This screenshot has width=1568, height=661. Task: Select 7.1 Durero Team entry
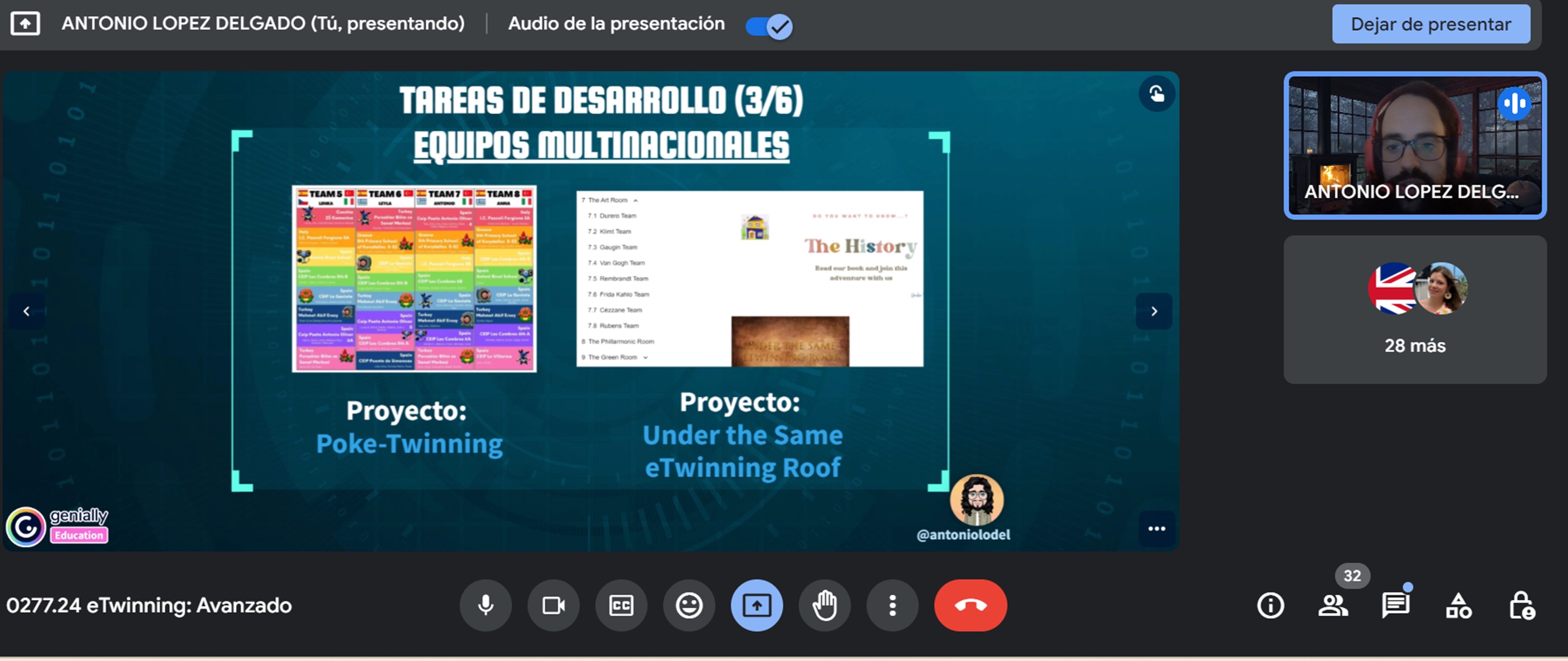tap(612, 215)
